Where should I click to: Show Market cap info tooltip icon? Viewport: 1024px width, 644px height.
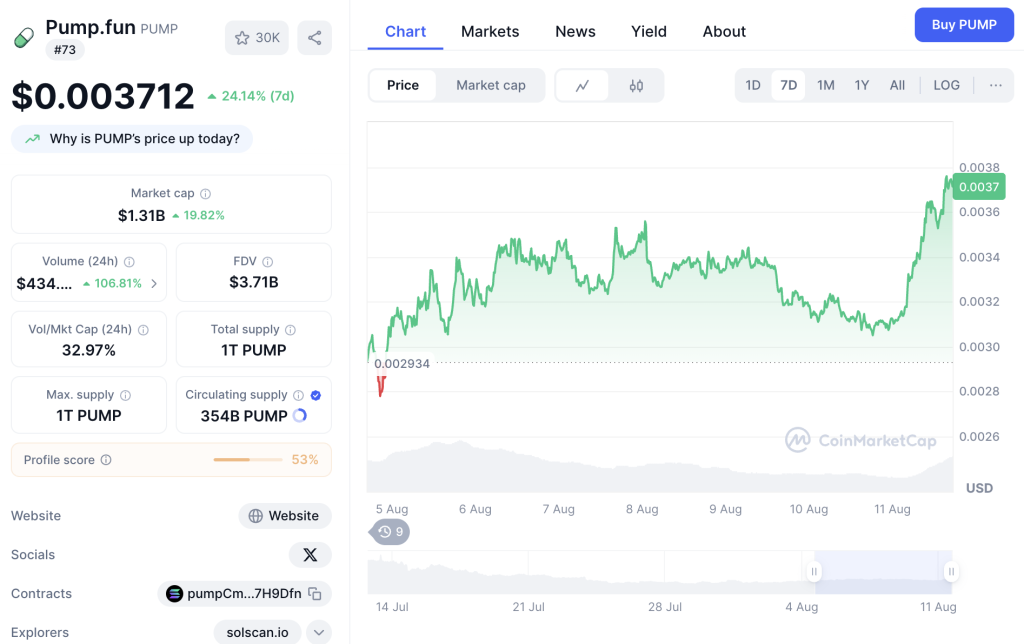click(x=205, y=193)
